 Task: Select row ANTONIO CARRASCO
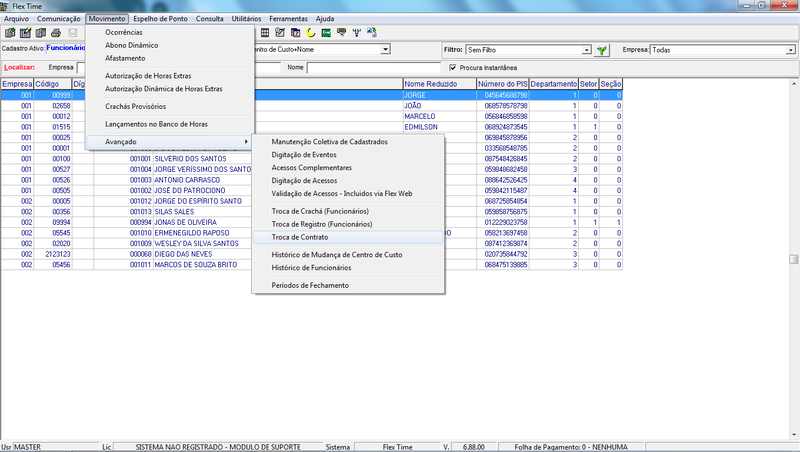(x=311, y=180)
